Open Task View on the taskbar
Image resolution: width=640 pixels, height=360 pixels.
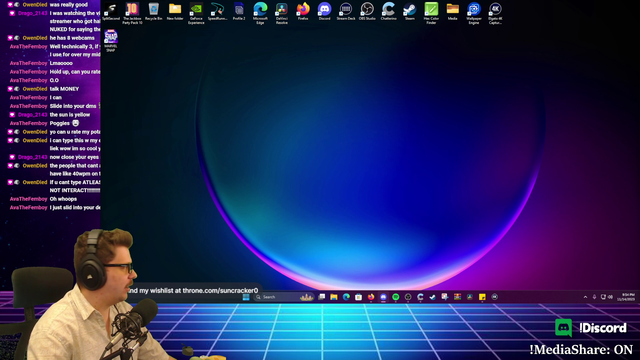click(322, 297)
